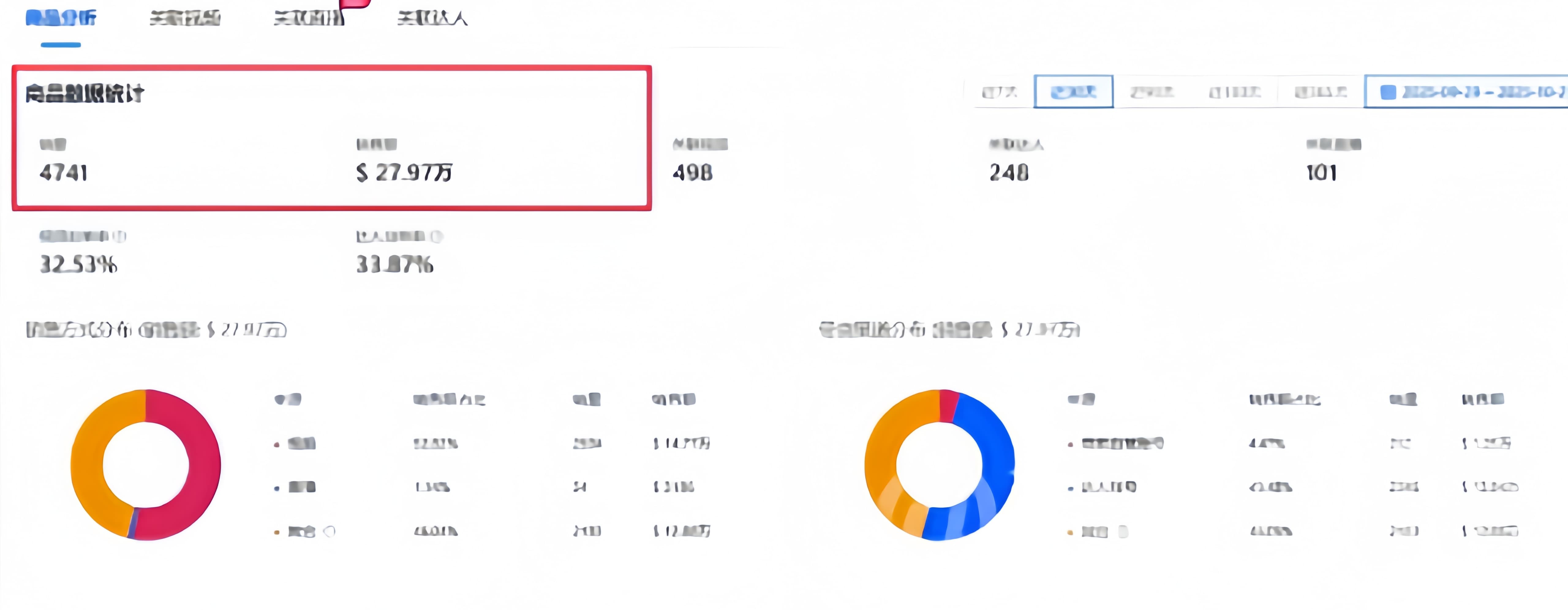Switch to the 关联达人 tab
The width and height of the screenshot is (1568, 610).
432,18
